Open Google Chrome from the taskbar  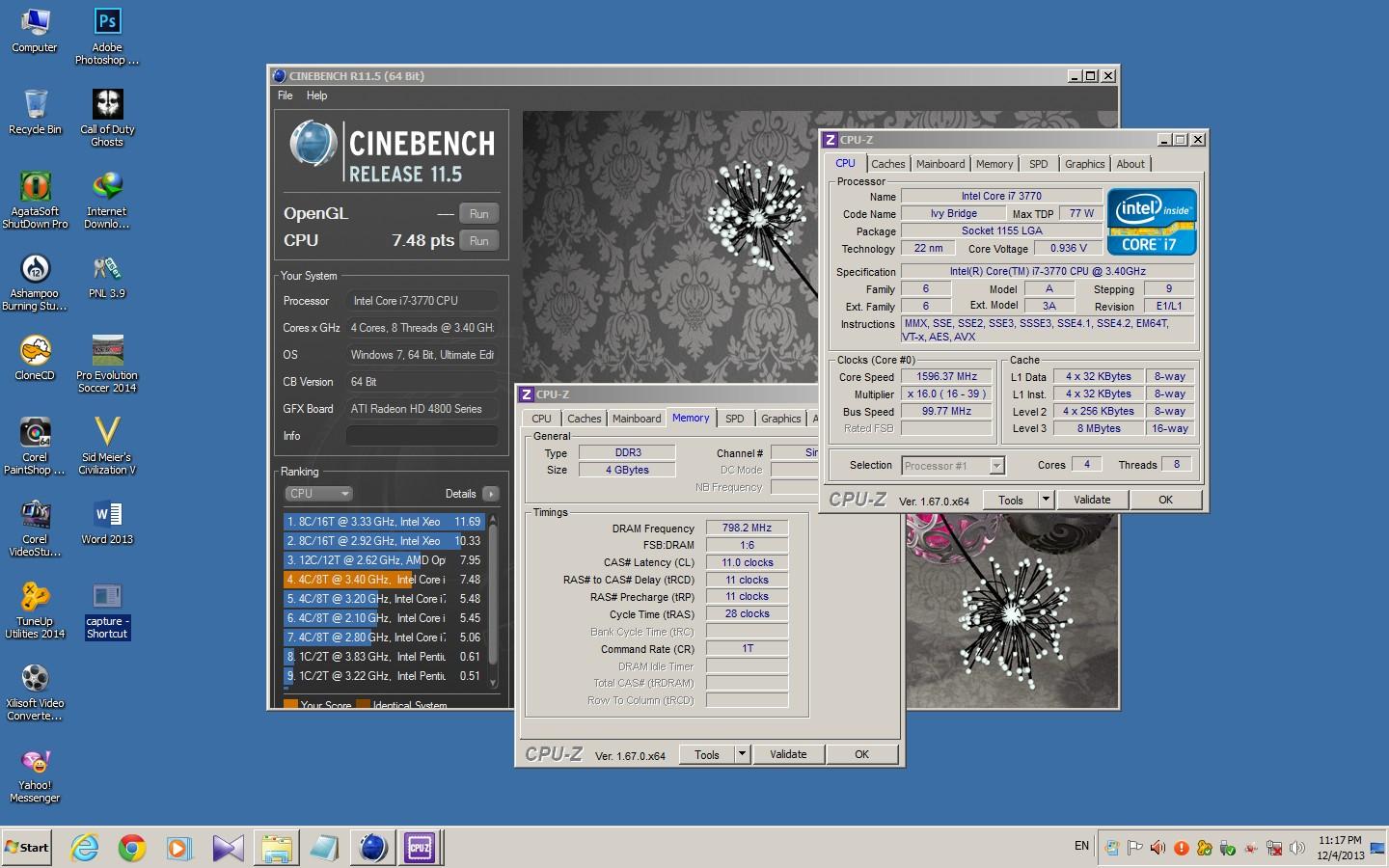[132, 848]
